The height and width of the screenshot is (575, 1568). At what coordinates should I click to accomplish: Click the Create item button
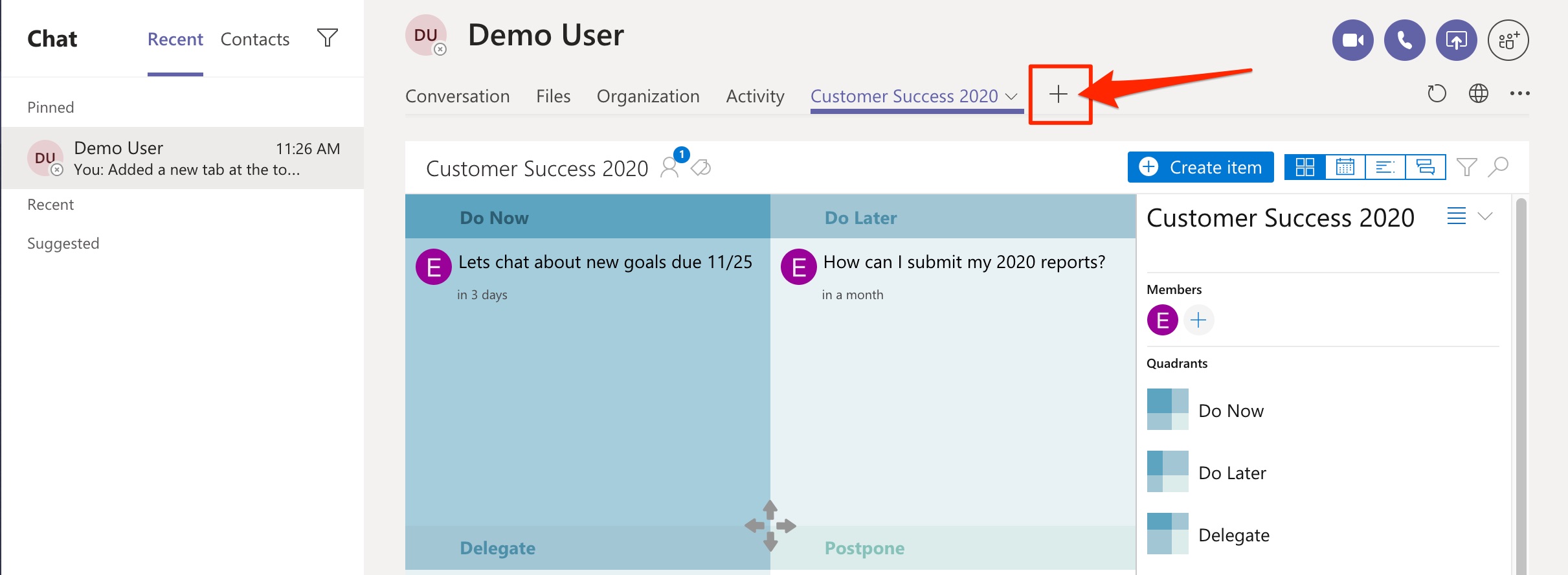[1200, 167]
